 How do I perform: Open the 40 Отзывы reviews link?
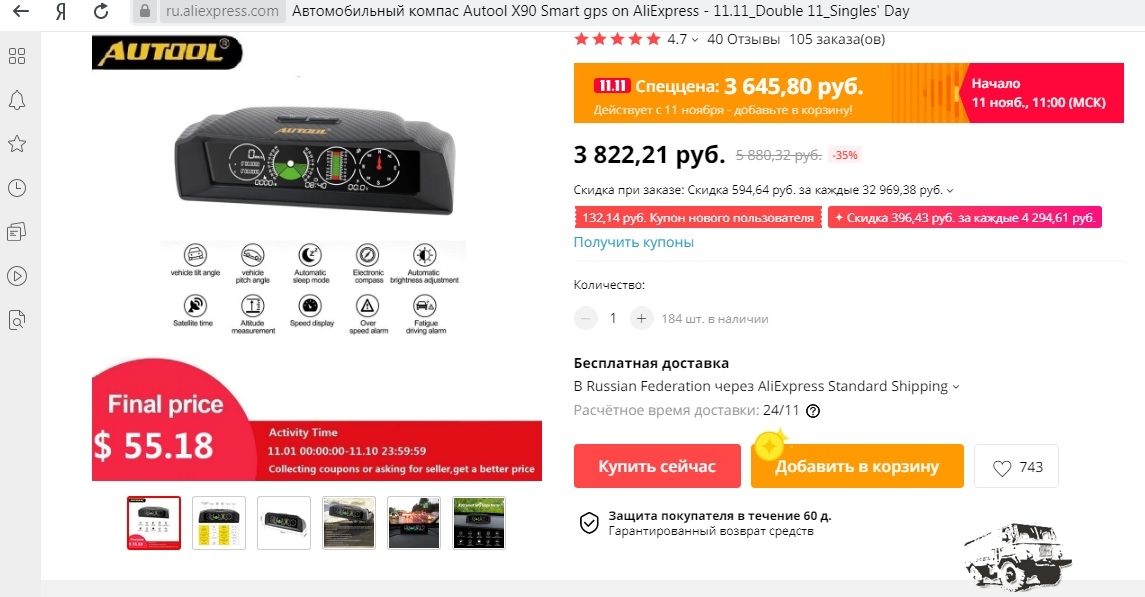pos(743,39)
